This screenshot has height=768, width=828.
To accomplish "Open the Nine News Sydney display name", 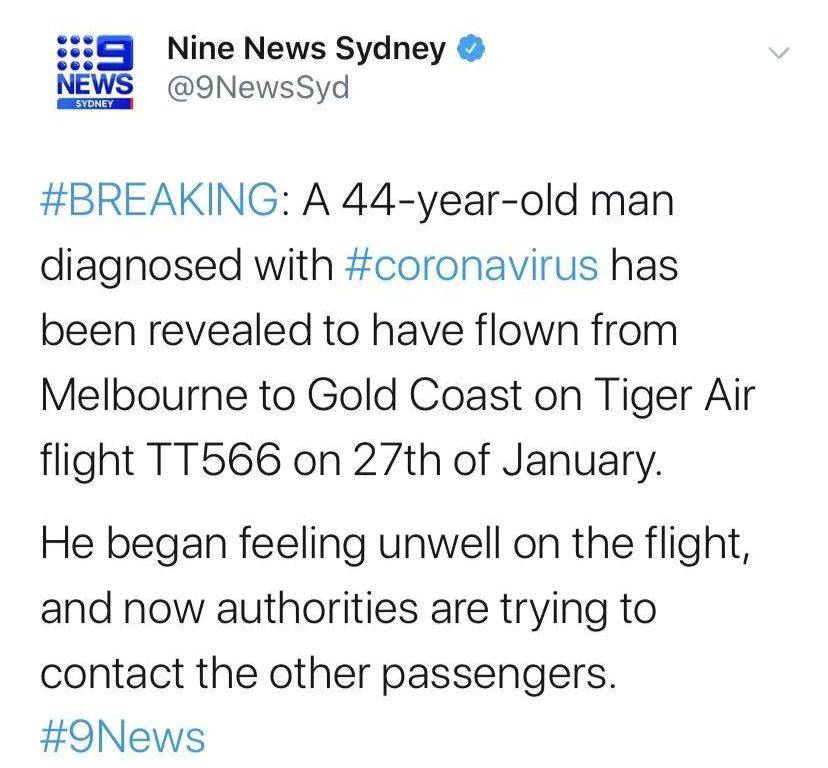I will 306,50.
